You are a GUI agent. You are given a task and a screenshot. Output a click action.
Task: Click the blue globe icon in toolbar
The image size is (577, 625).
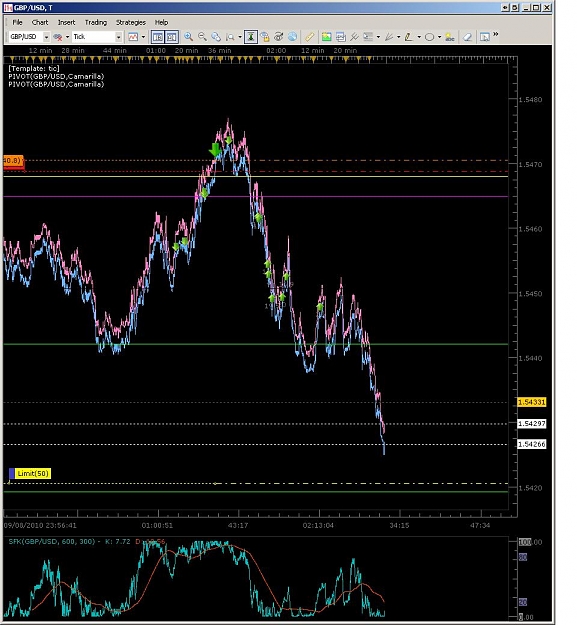[x=292, y=37]
